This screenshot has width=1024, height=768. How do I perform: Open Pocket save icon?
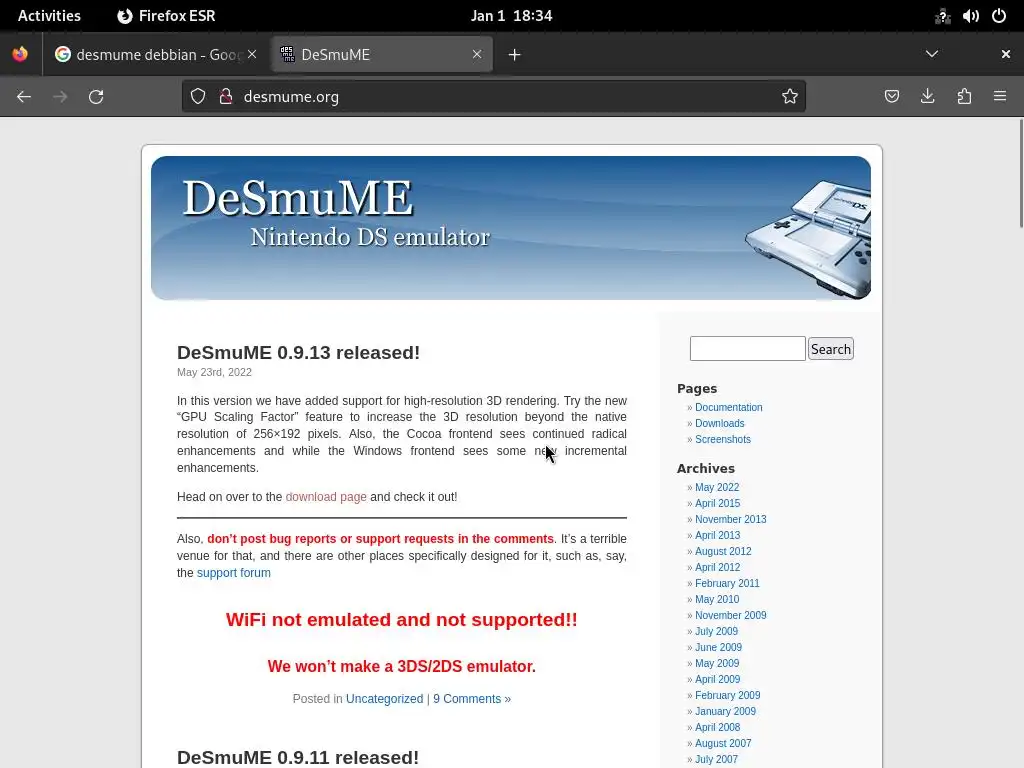891,97
